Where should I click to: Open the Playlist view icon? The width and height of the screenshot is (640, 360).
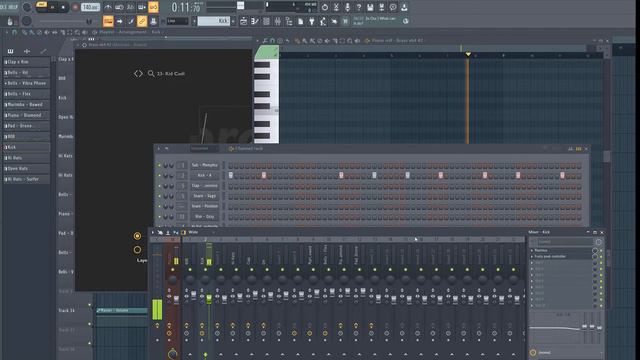click(x=244, y=21)
